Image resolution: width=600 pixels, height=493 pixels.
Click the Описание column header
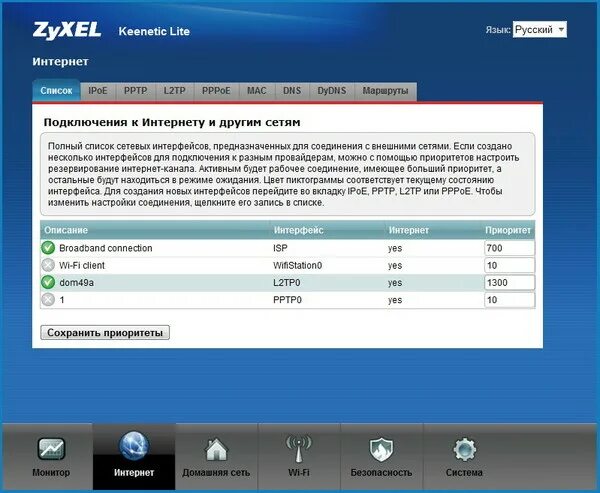pyautogui.click(x=66, y=230)
